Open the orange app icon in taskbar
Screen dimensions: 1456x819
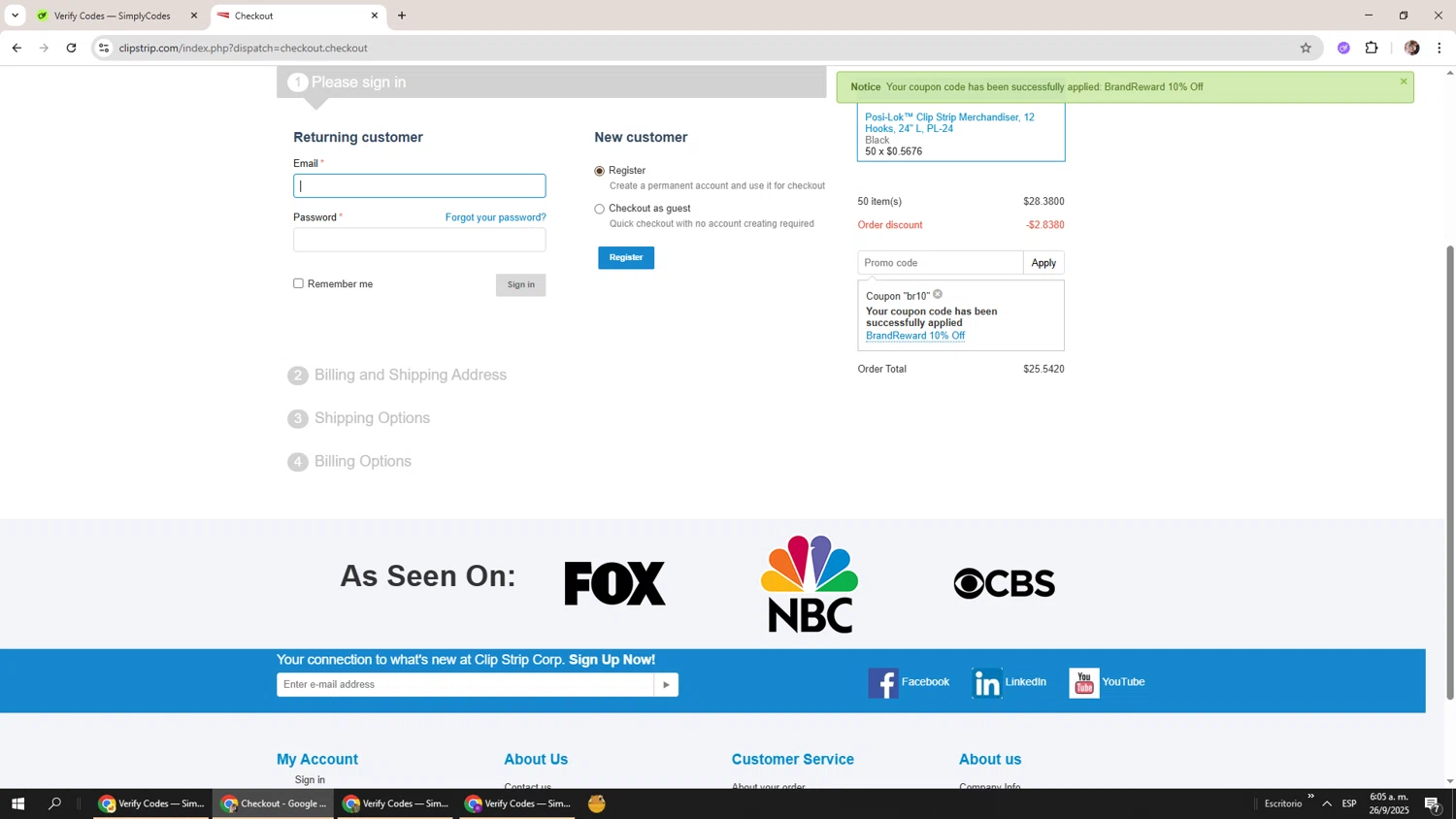coord(597,803)
